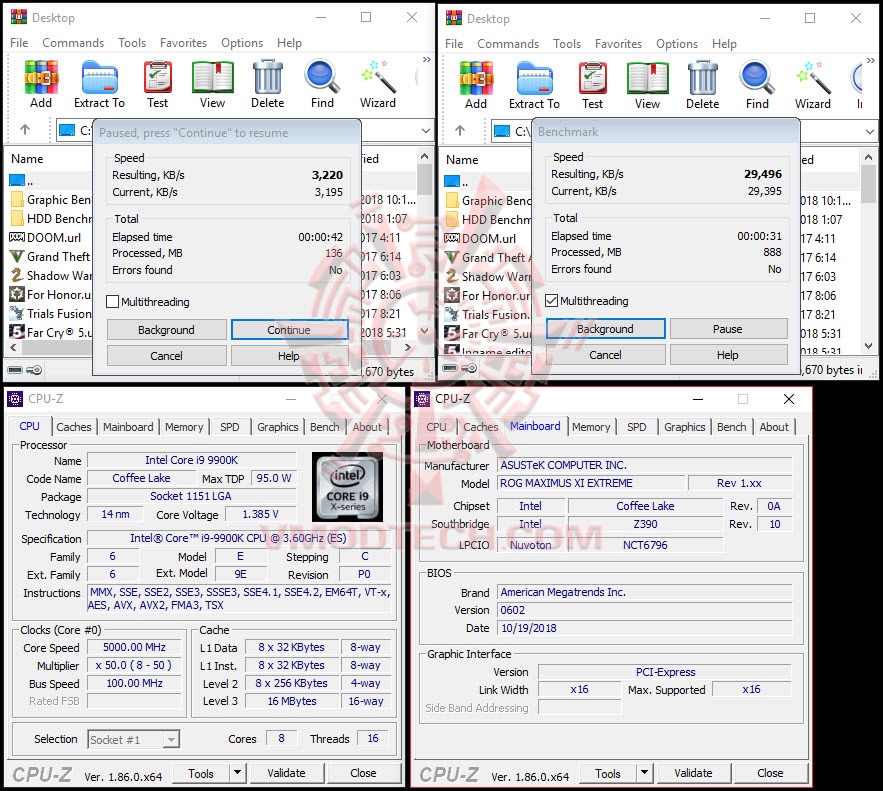Expand hidden toolbar items in right WinRAR window

click(871, 60)
